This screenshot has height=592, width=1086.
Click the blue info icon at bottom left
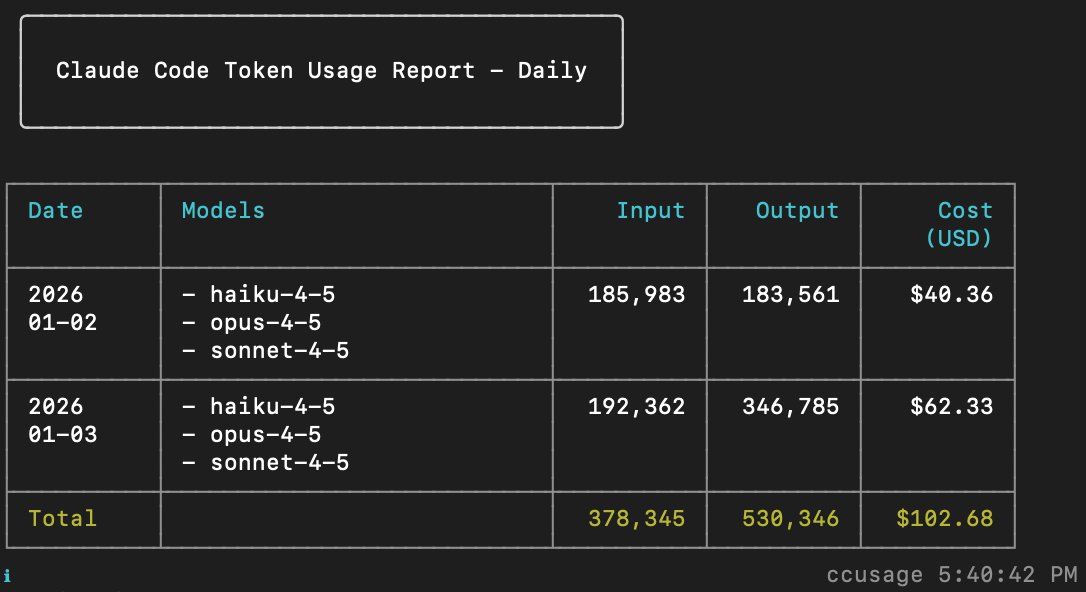[x=7, y=575]
